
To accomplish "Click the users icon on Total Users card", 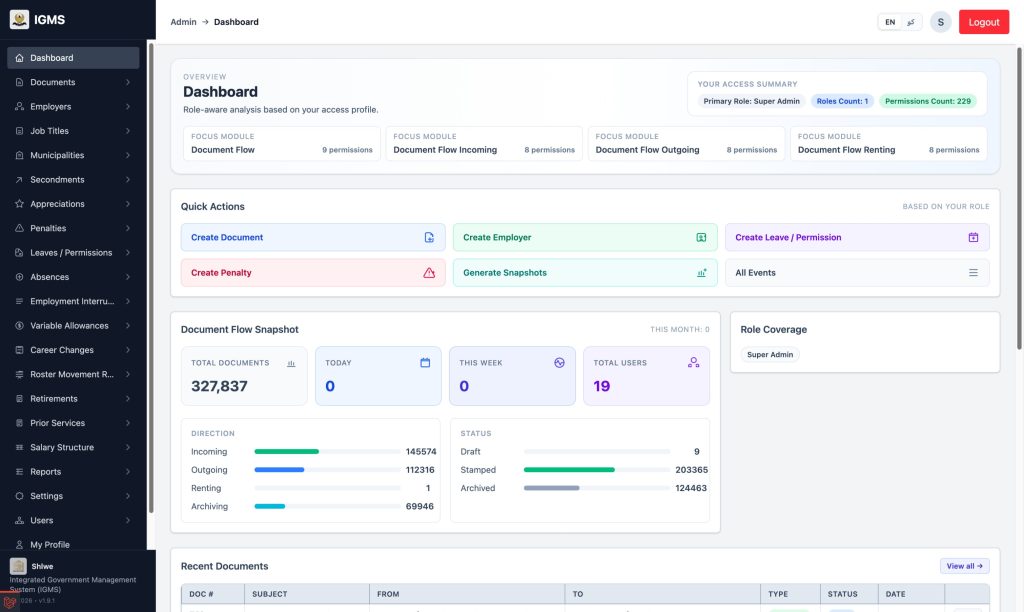I will pos(694,363).
